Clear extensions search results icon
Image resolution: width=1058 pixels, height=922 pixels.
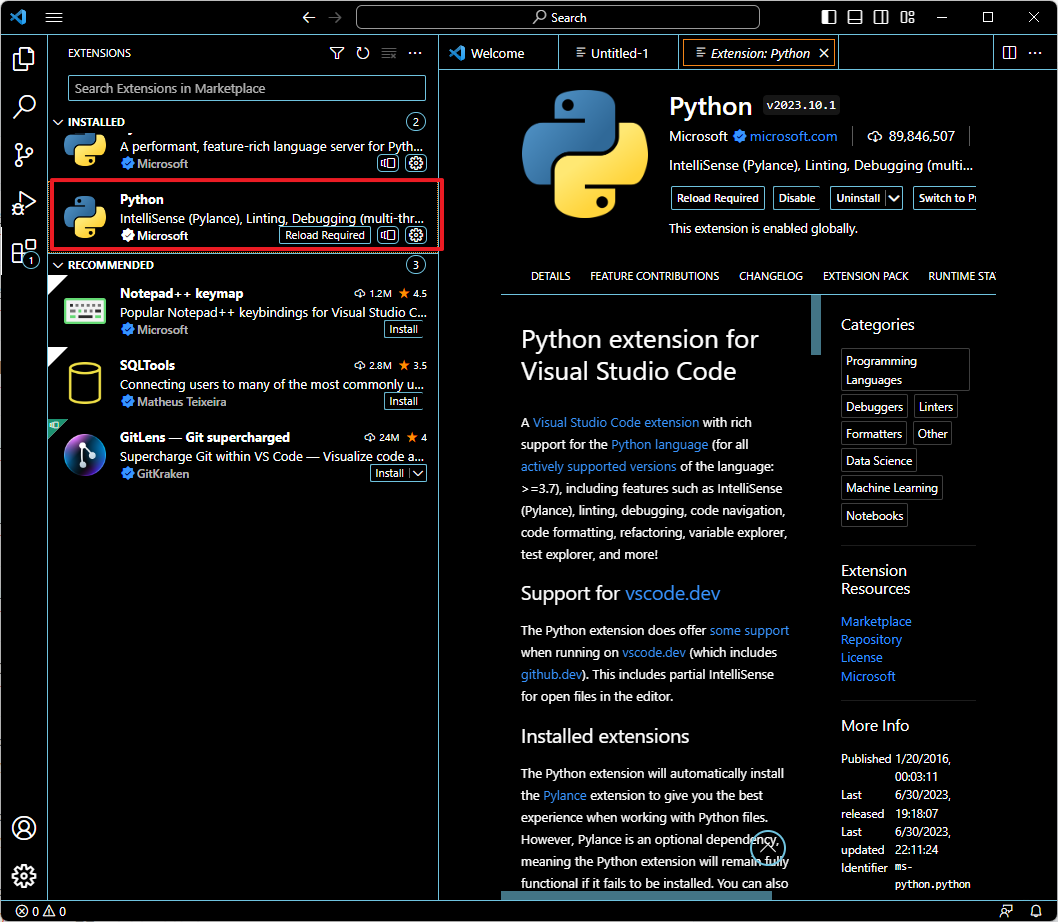tap(389, 53)
